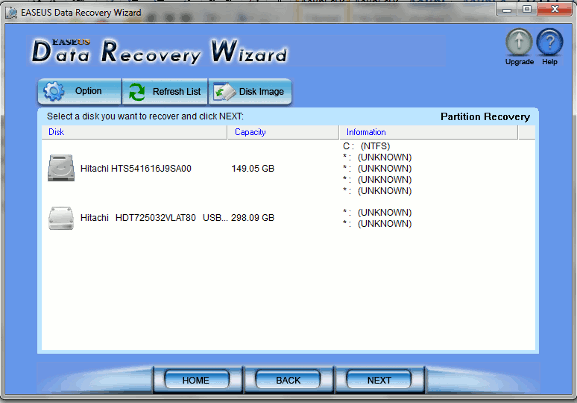577x403 pixels.
Task: Click the 149.05 GB capacity value
Action: pos(253,169)
